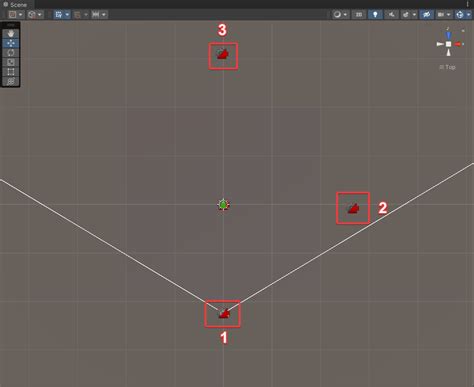Click the handle rotation (Global/Local) icon
The height and width of the screenshot is (387, 474).
pos(32,14)
